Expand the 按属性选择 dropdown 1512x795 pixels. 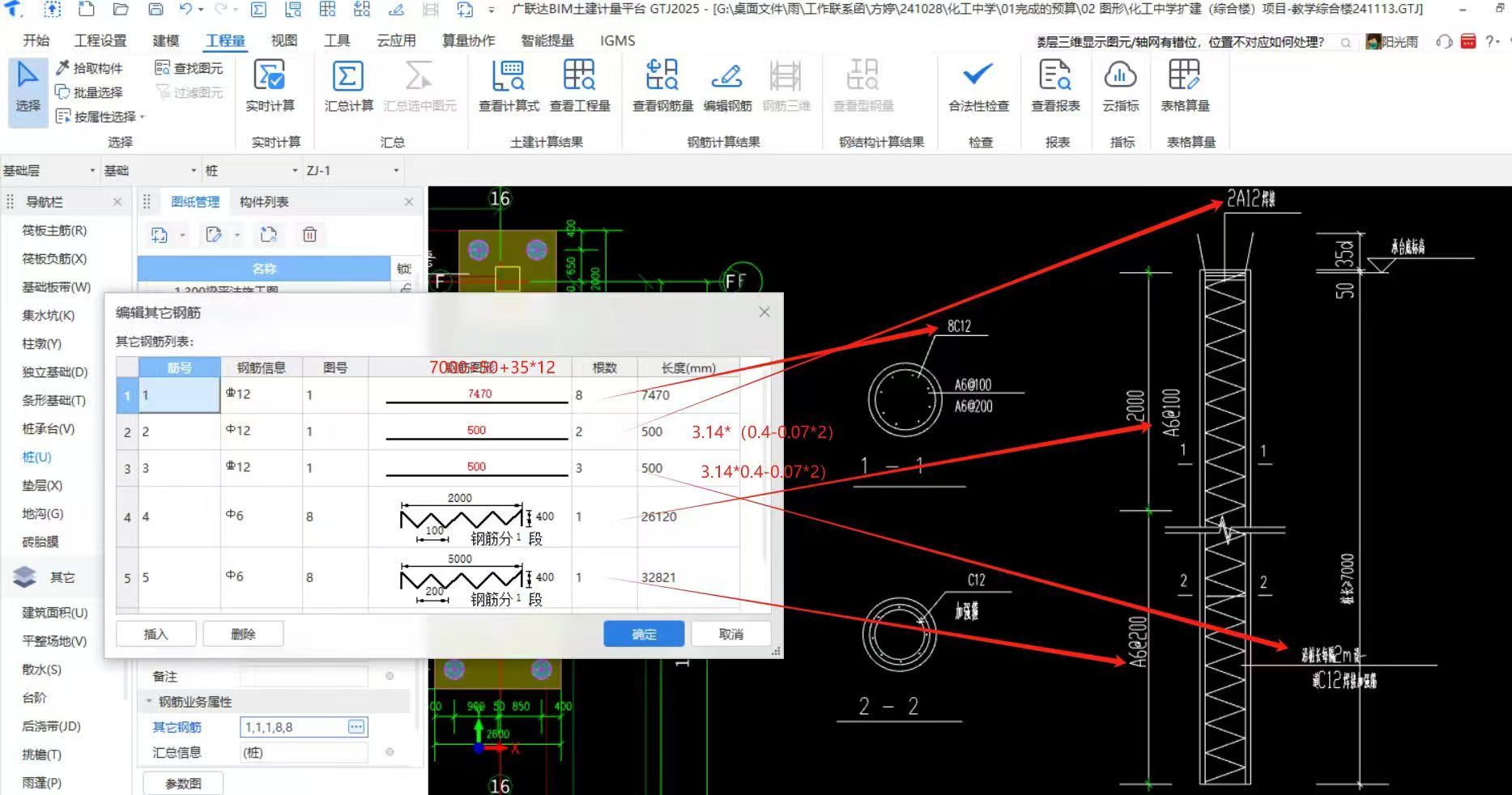tap(143, 117)
